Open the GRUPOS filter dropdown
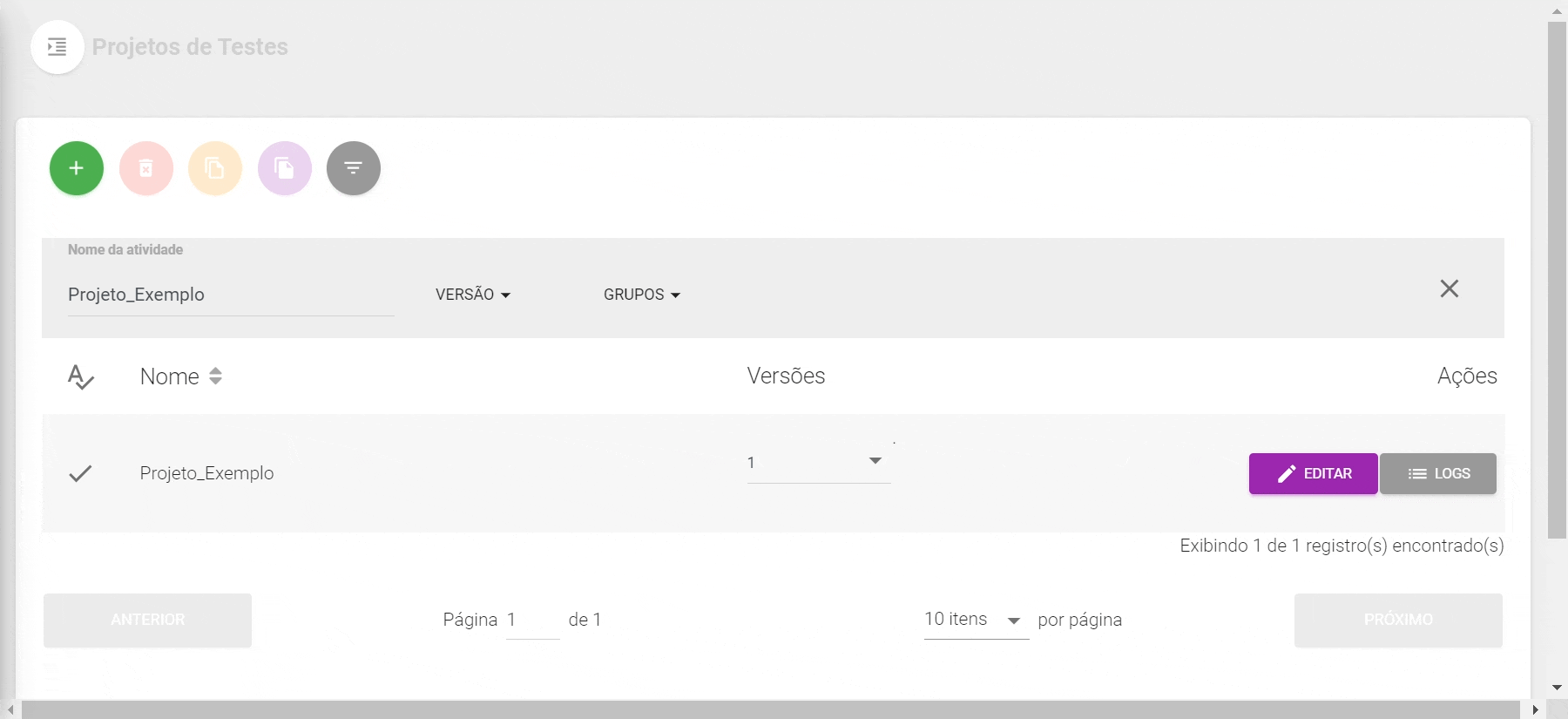The image size is (1568, 719). point(642,295)
